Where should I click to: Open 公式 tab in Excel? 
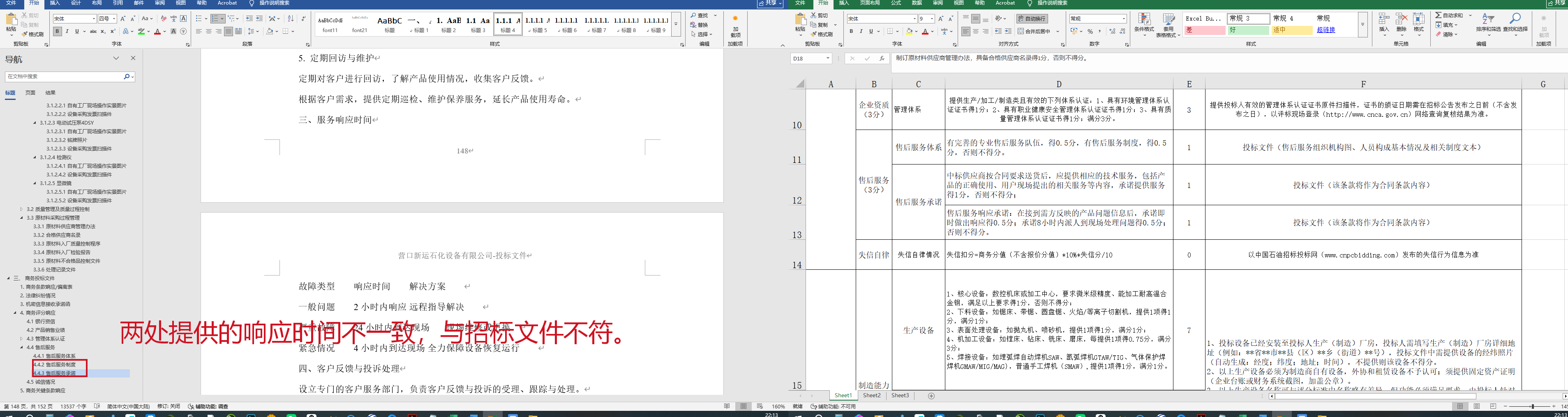pyautogui.click(x=896, y=3)
